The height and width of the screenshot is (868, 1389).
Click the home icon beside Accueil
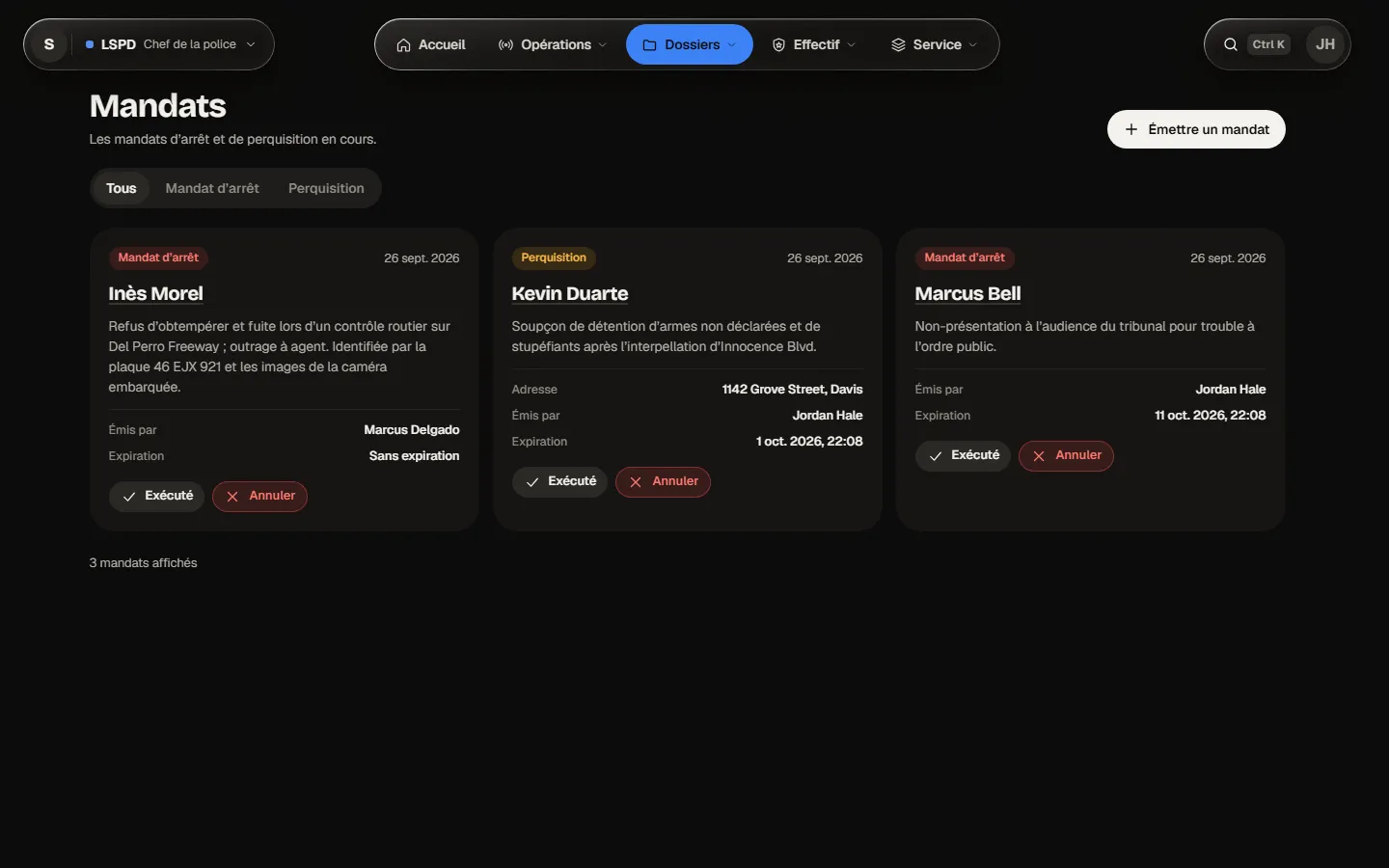[403, 45]
